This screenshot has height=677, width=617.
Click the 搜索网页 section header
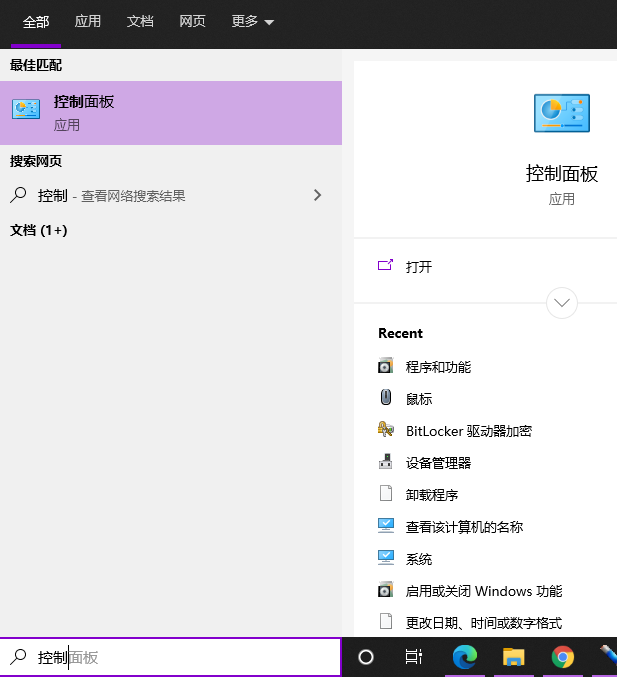[36, 161]
